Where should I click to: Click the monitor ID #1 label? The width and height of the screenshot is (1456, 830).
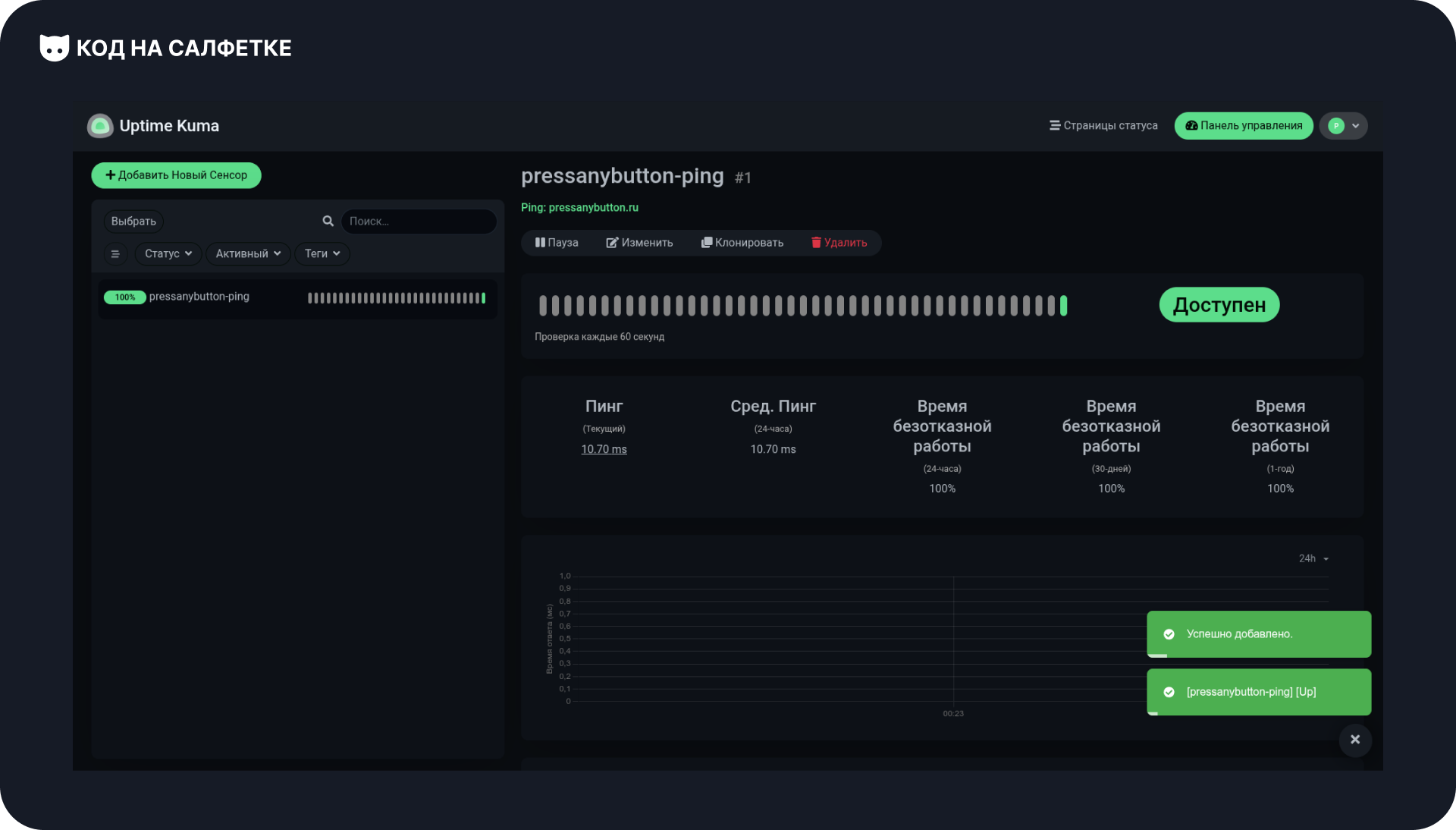coord(742,178)
